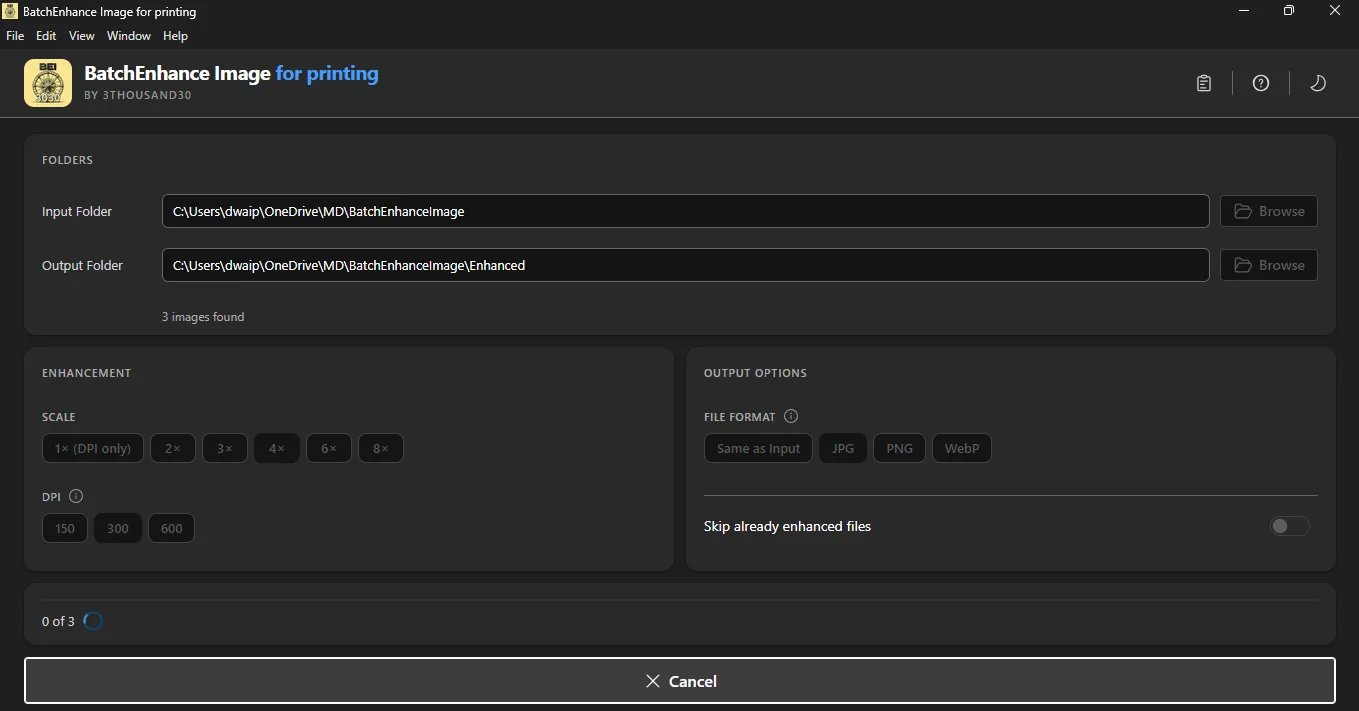Set DPI to 300
The width and height of the screenshot is (1359, 711).
point(118,528)
